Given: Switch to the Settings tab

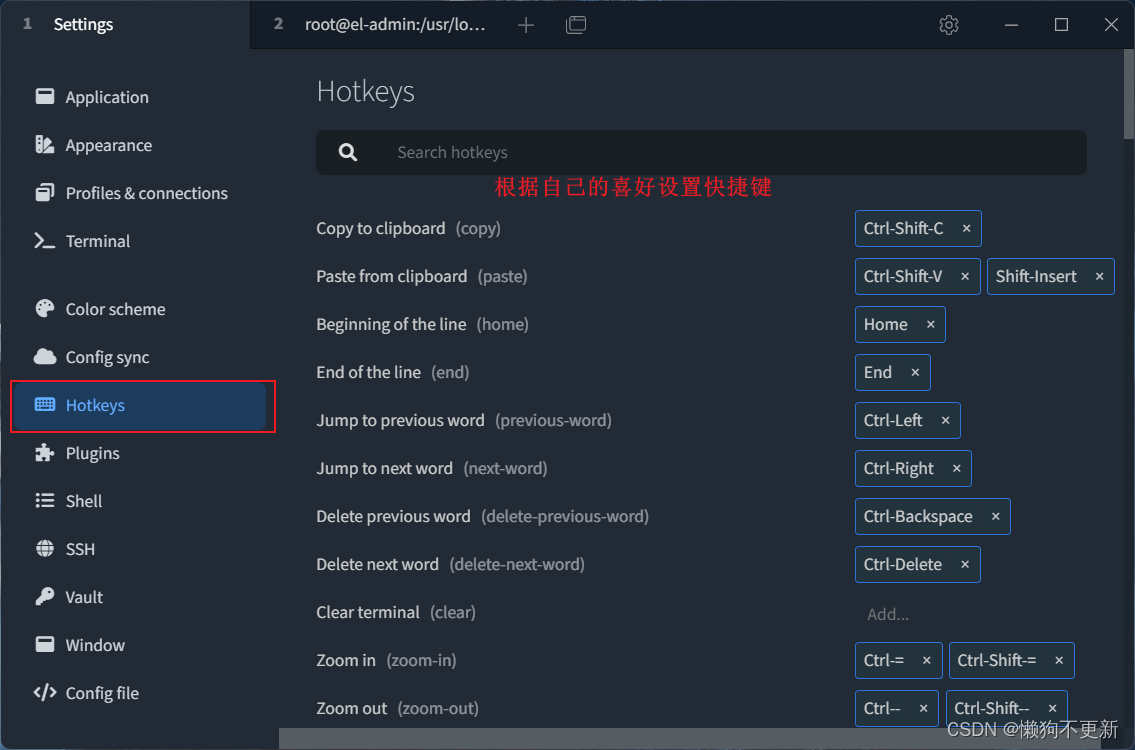Looking at the screenshot, I should tap(125, 25).
